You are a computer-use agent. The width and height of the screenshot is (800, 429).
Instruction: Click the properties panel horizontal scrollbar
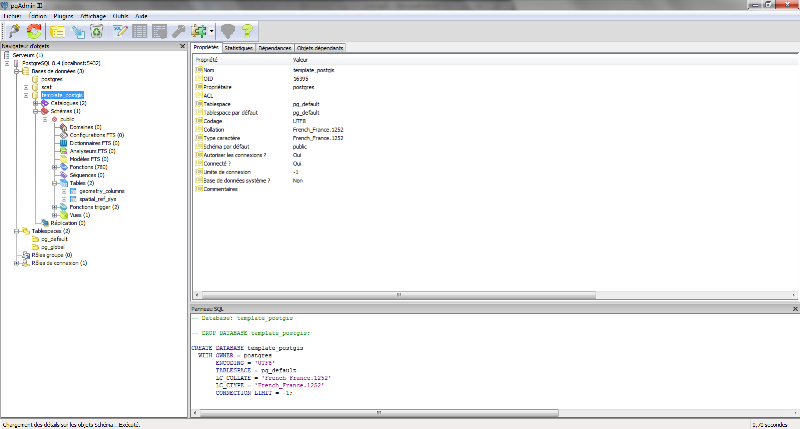[x=400, y=297]
